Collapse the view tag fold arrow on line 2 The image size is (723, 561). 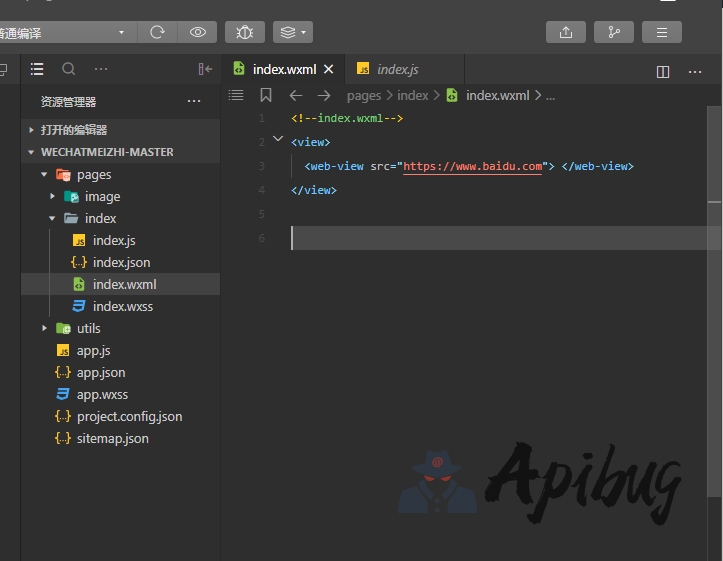coord(277,141)
